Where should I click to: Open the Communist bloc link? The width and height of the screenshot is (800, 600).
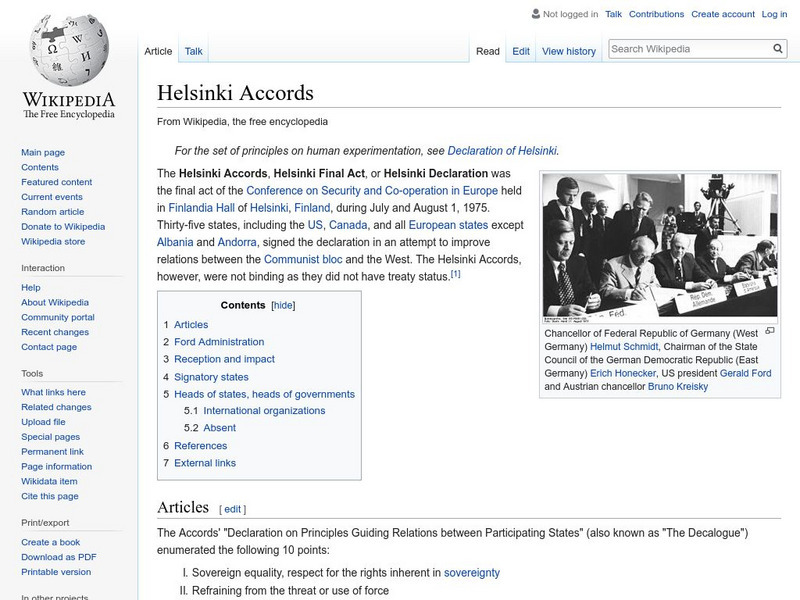coord(303,260)
